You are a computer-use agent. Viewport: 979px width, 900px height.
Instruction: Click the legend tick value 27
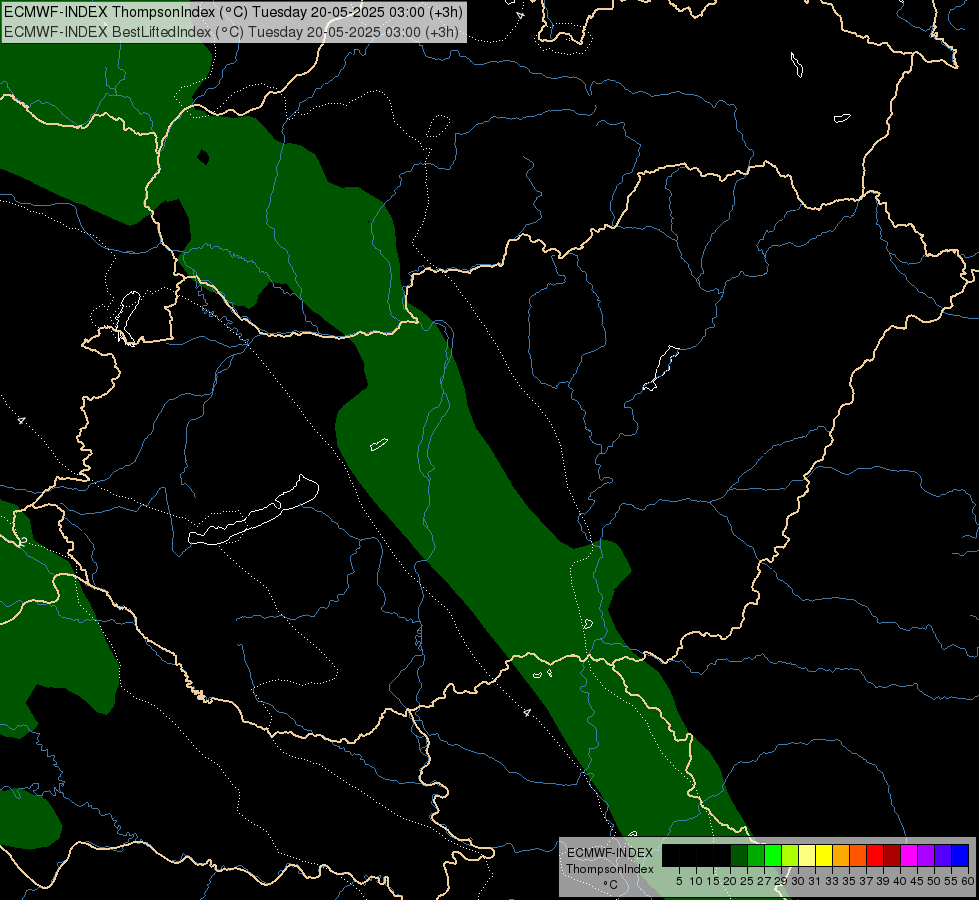[764, 881]
